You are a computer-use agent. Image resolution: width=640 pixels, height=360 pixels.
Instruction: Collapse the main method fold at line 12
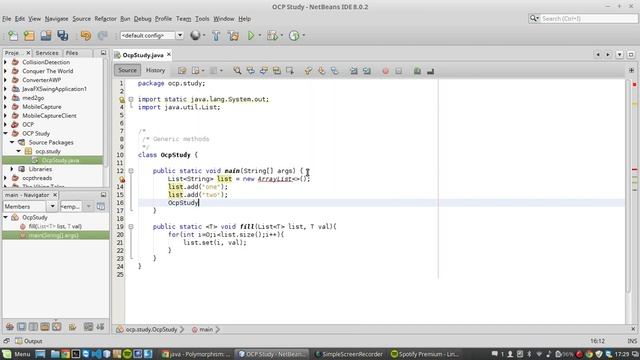pos(131,171)
